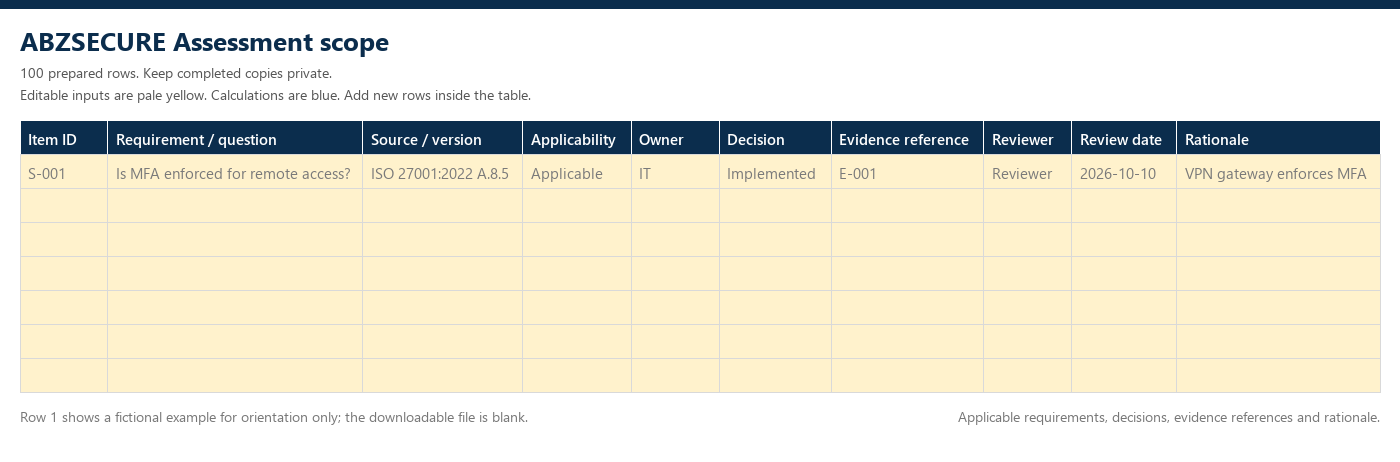Screen dimensions: 1400x462
Task: Select the Decision column header
Action: 776,138
